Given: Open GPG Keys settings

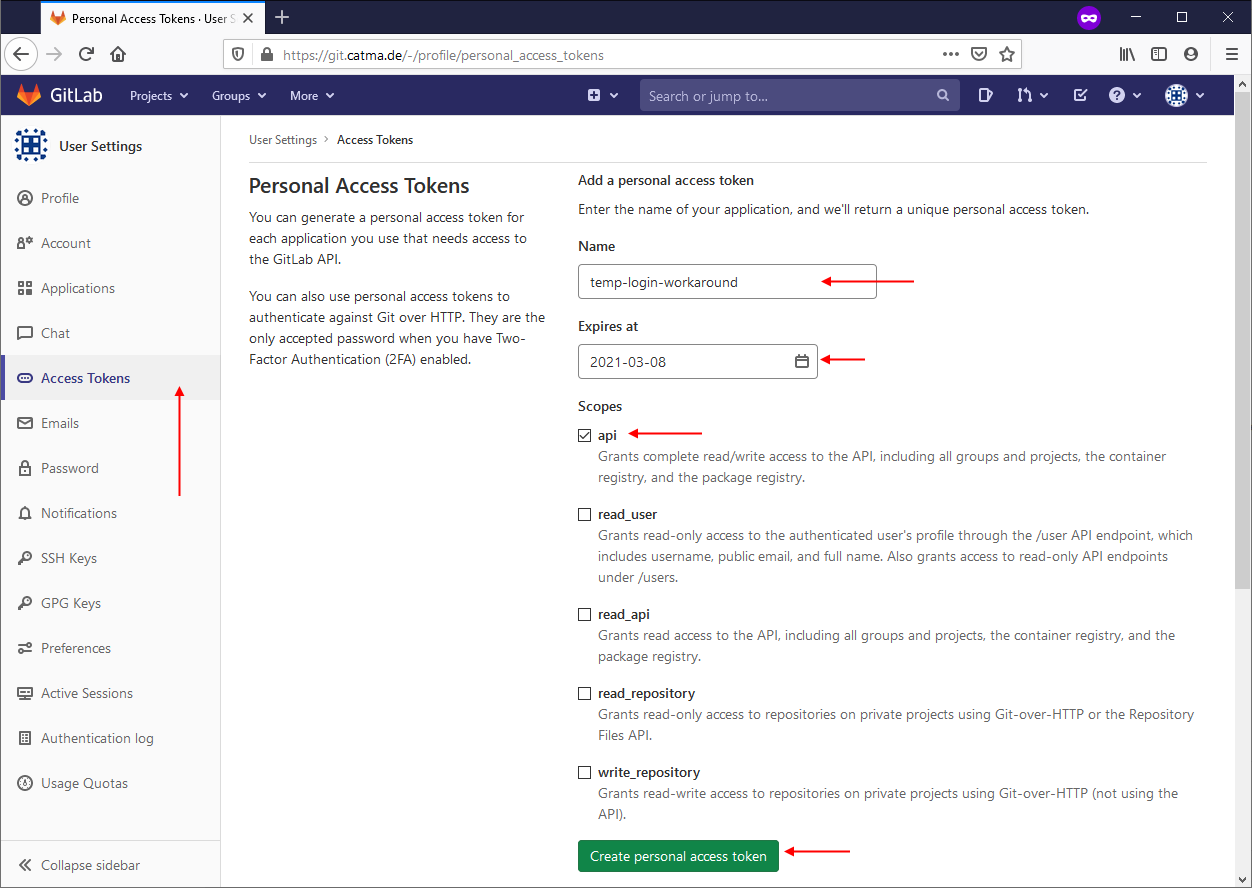Looking at the screenshot, I should point(110,603).
